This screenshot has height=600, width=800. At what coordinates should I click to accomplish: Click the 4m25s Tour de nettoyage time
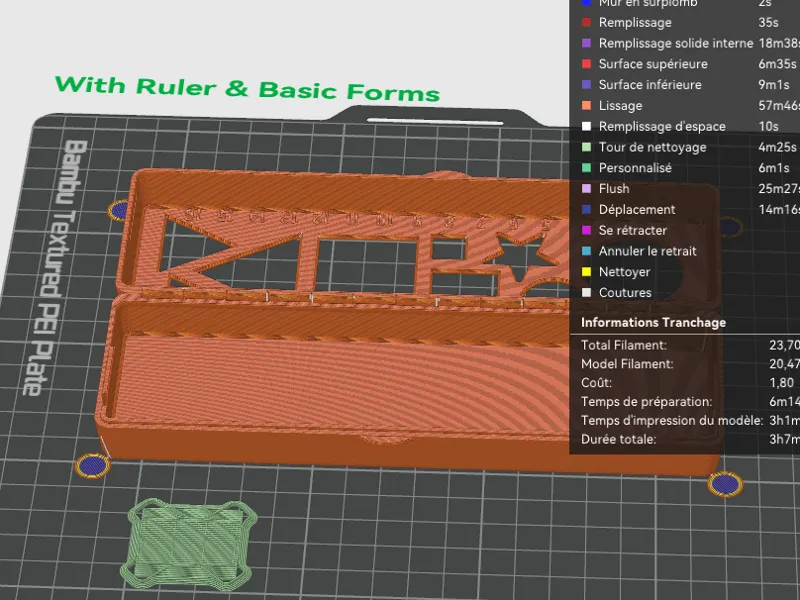tap(777, 147)
